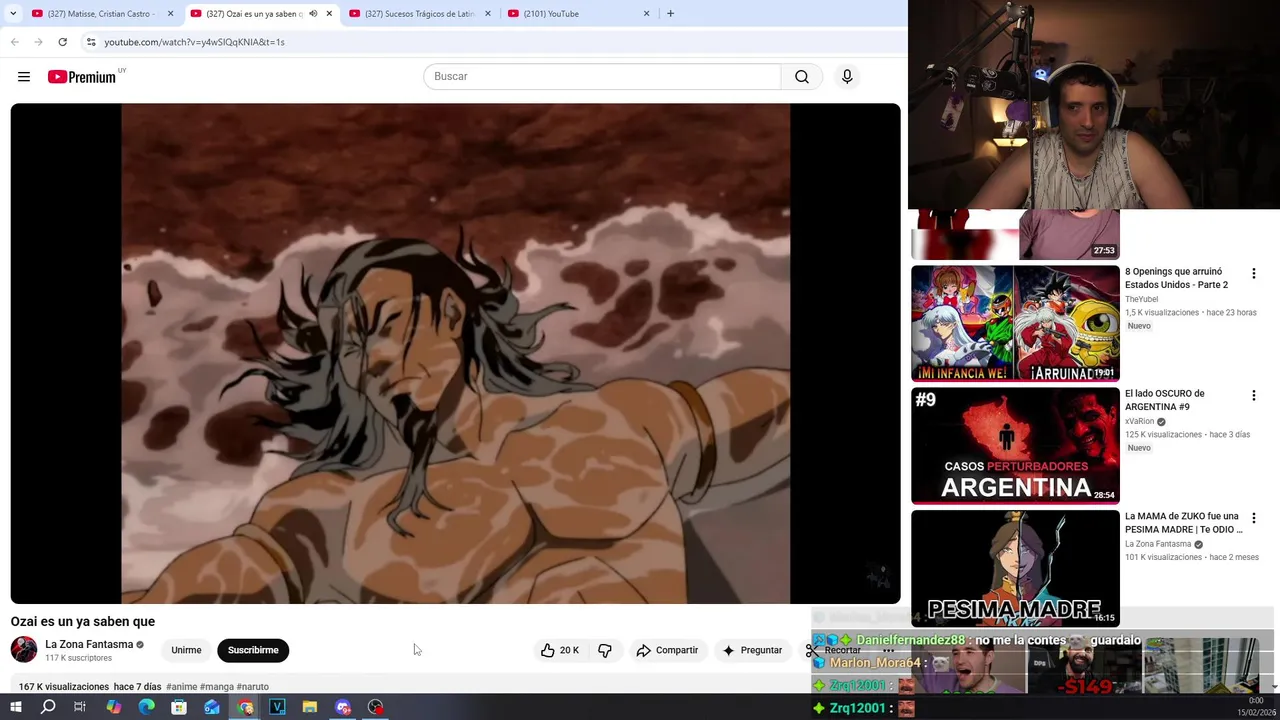Image resolution: width=1280 pixels, height=720 pixels.
Task: Close the Sucesos Trágicos tab
Action: coord(488,14)
